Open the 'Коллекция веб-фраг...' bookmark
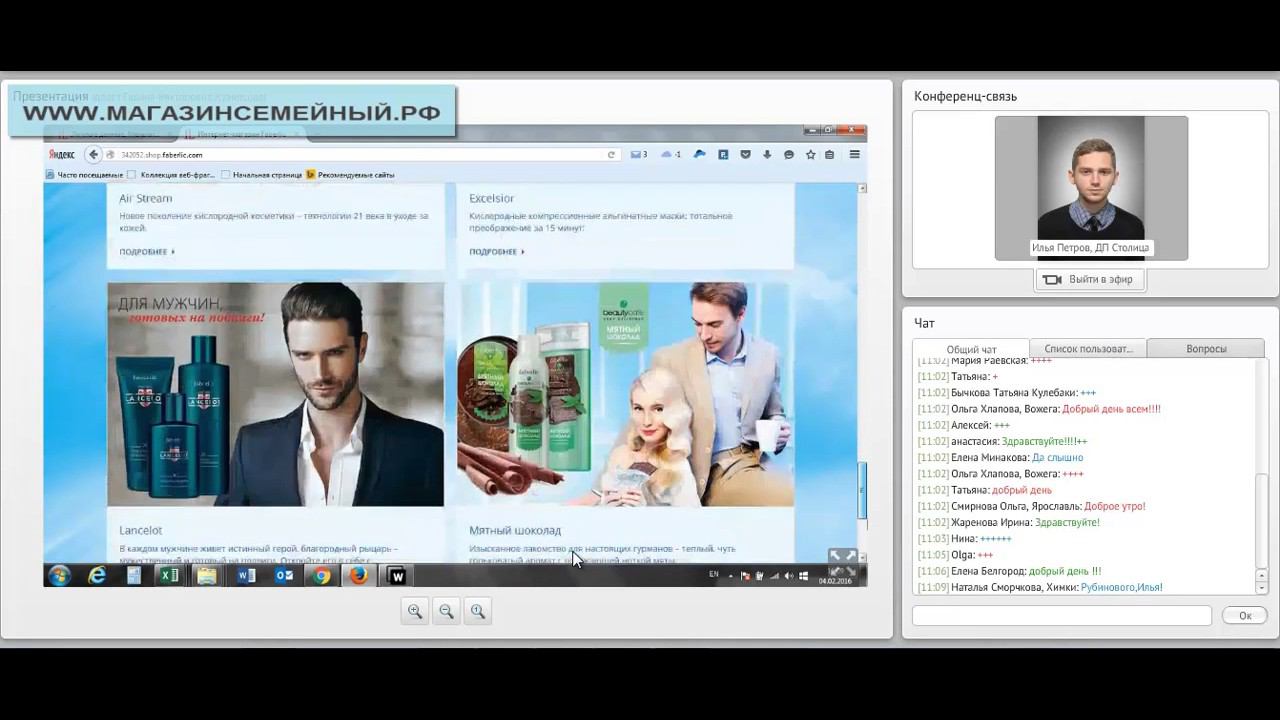The image size is (1280, 720). [170, 175]
